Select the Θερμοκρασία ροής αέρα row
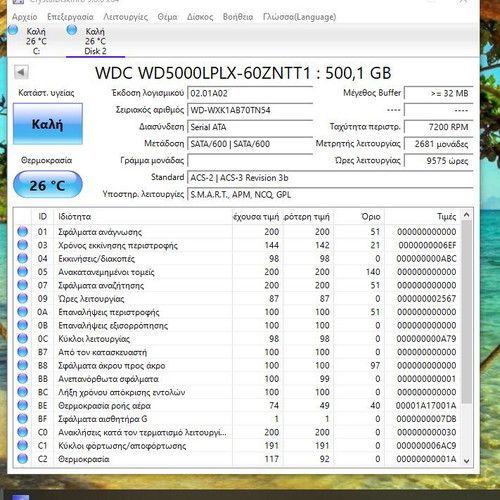This screenshot has height=500, width=500. point(237,406)
